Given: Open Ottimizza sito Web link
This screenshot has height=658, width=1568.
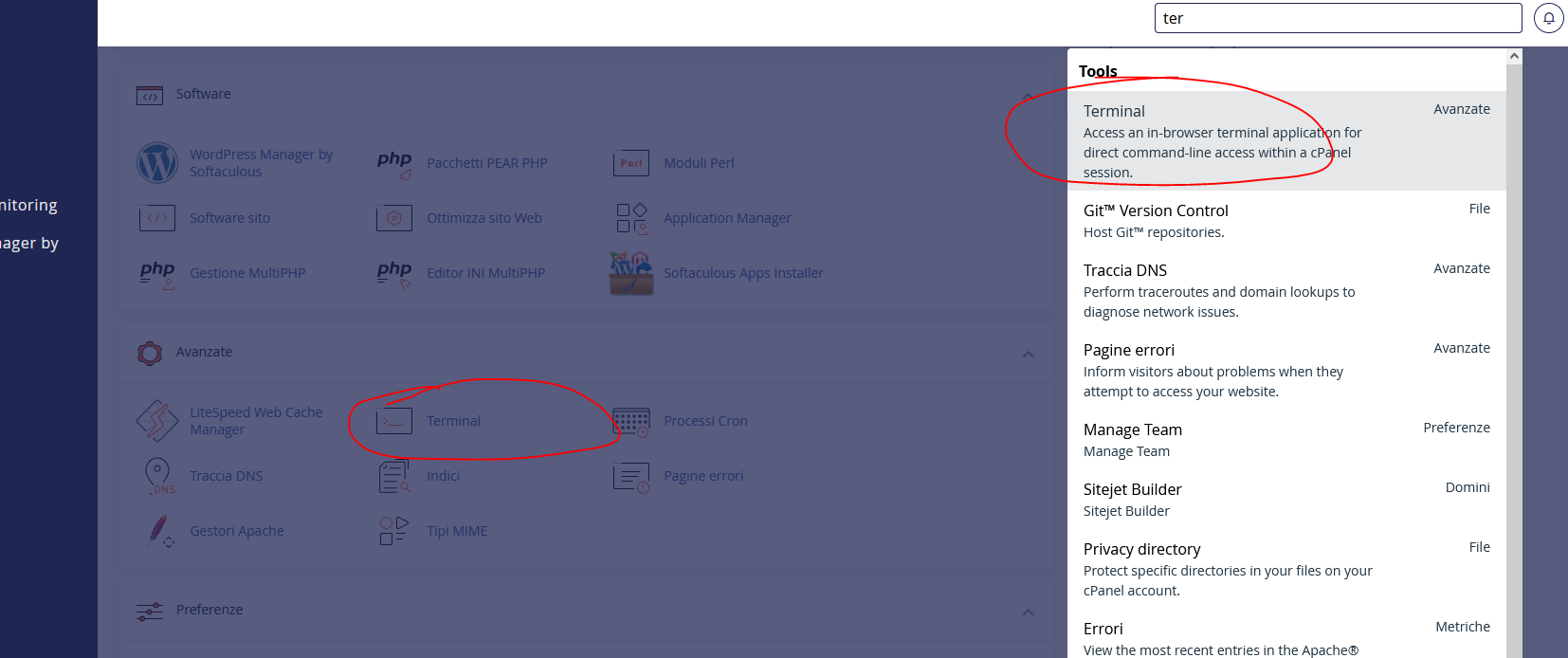Looking at the screenshot, I should tap(484, 218).
